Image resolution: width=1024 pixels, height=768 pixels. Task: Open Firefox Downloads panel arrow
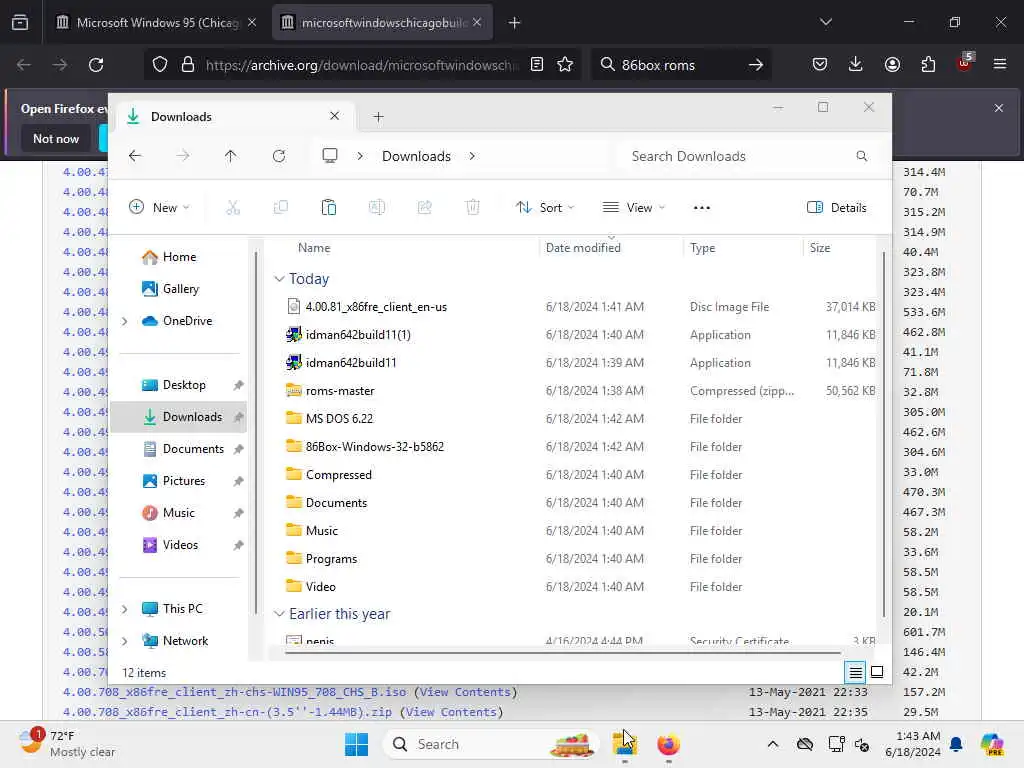856,65
